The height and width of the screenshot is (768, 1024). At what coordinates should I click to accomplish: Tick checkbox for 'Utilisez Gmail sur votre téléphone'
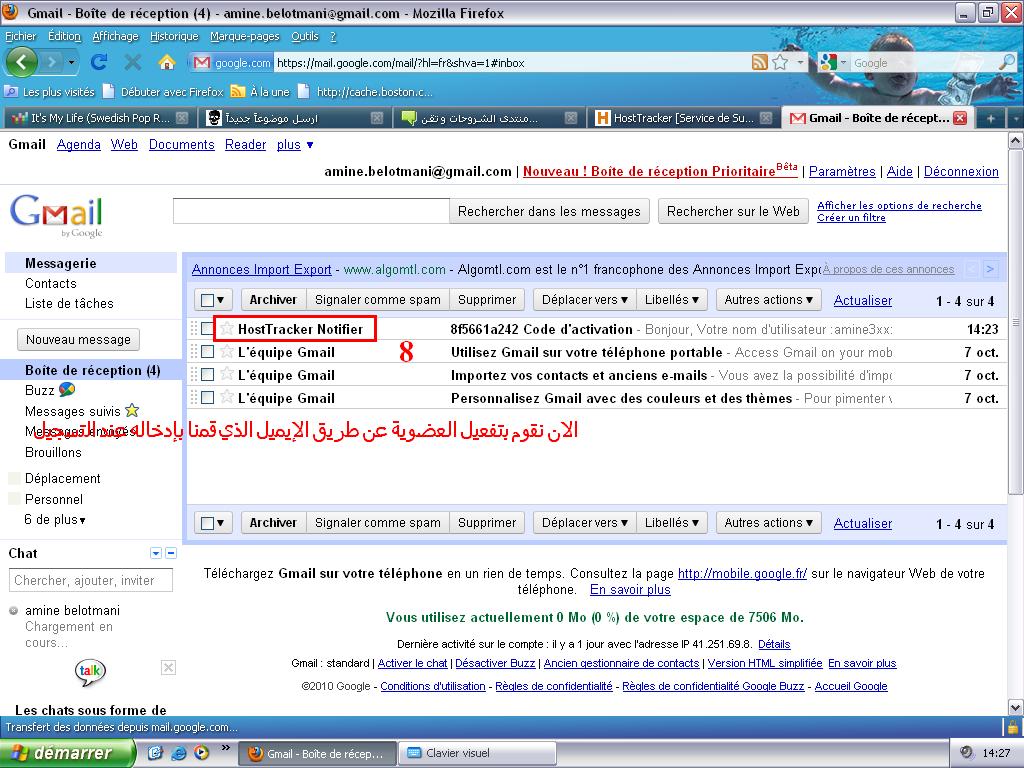(208, 352)
